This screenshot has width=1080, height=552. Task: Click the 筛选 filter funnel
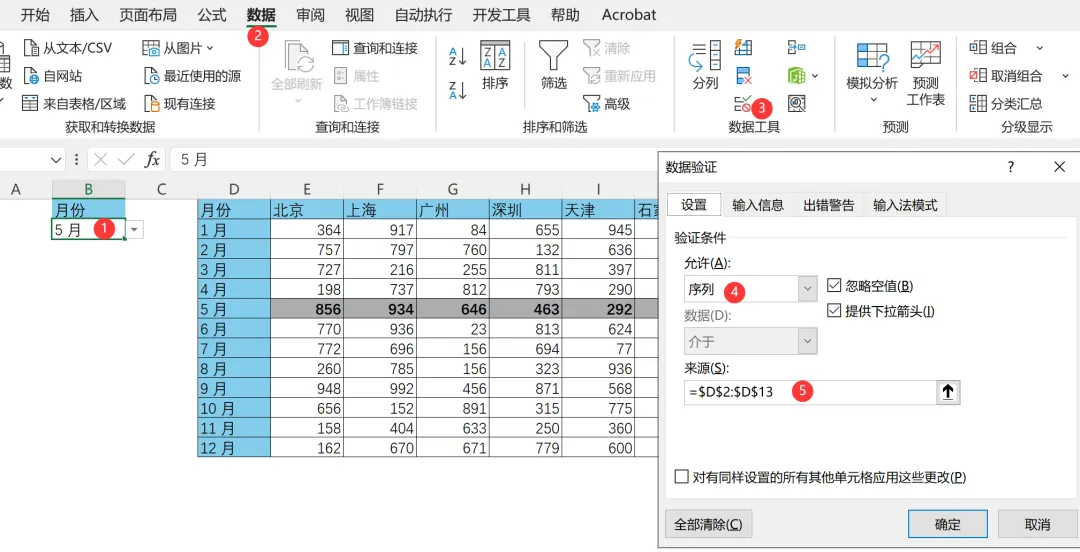(553, 65)
